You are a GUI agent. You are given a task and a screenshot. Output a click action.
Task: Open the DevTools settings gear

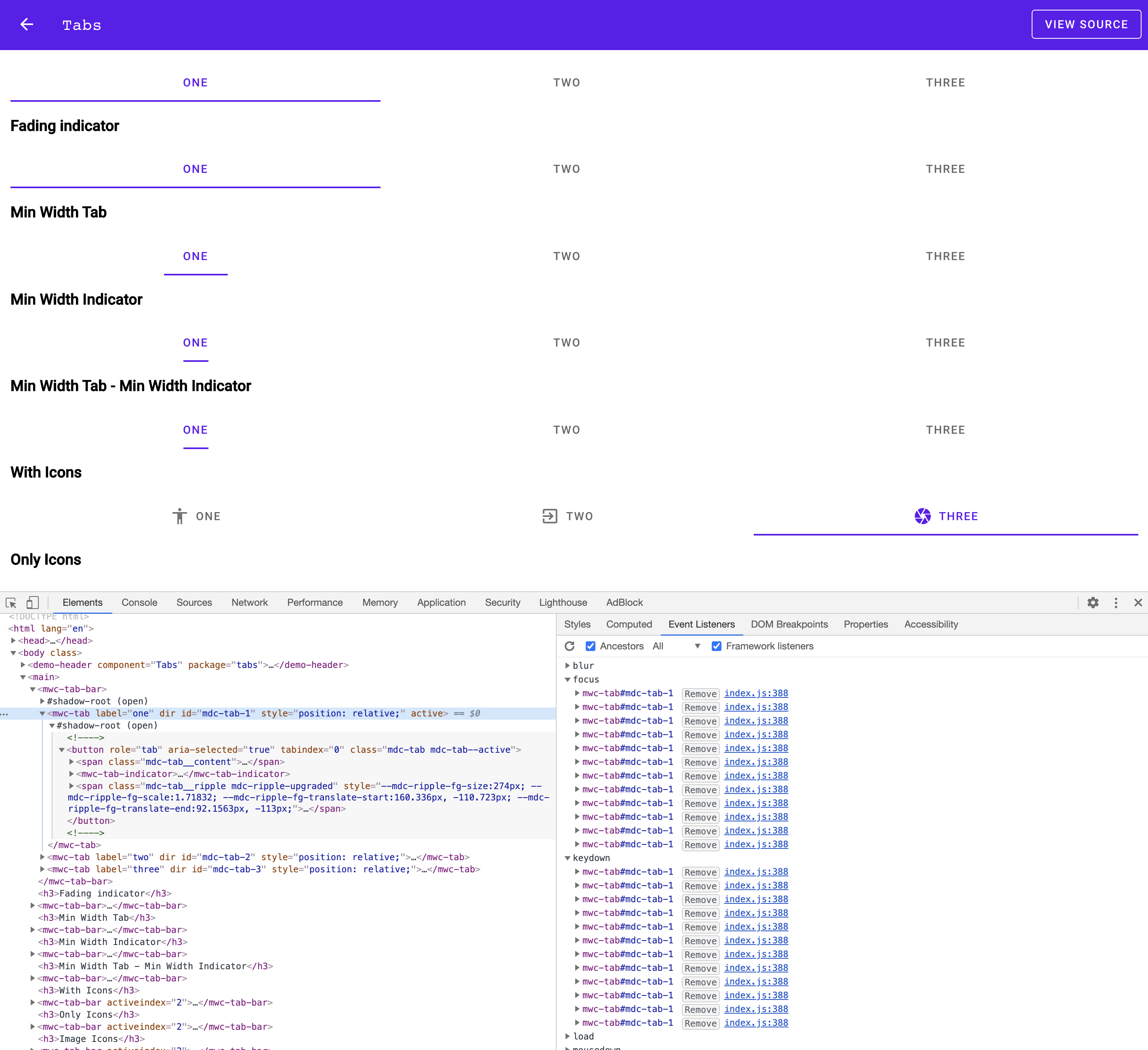click(1093, 603)
